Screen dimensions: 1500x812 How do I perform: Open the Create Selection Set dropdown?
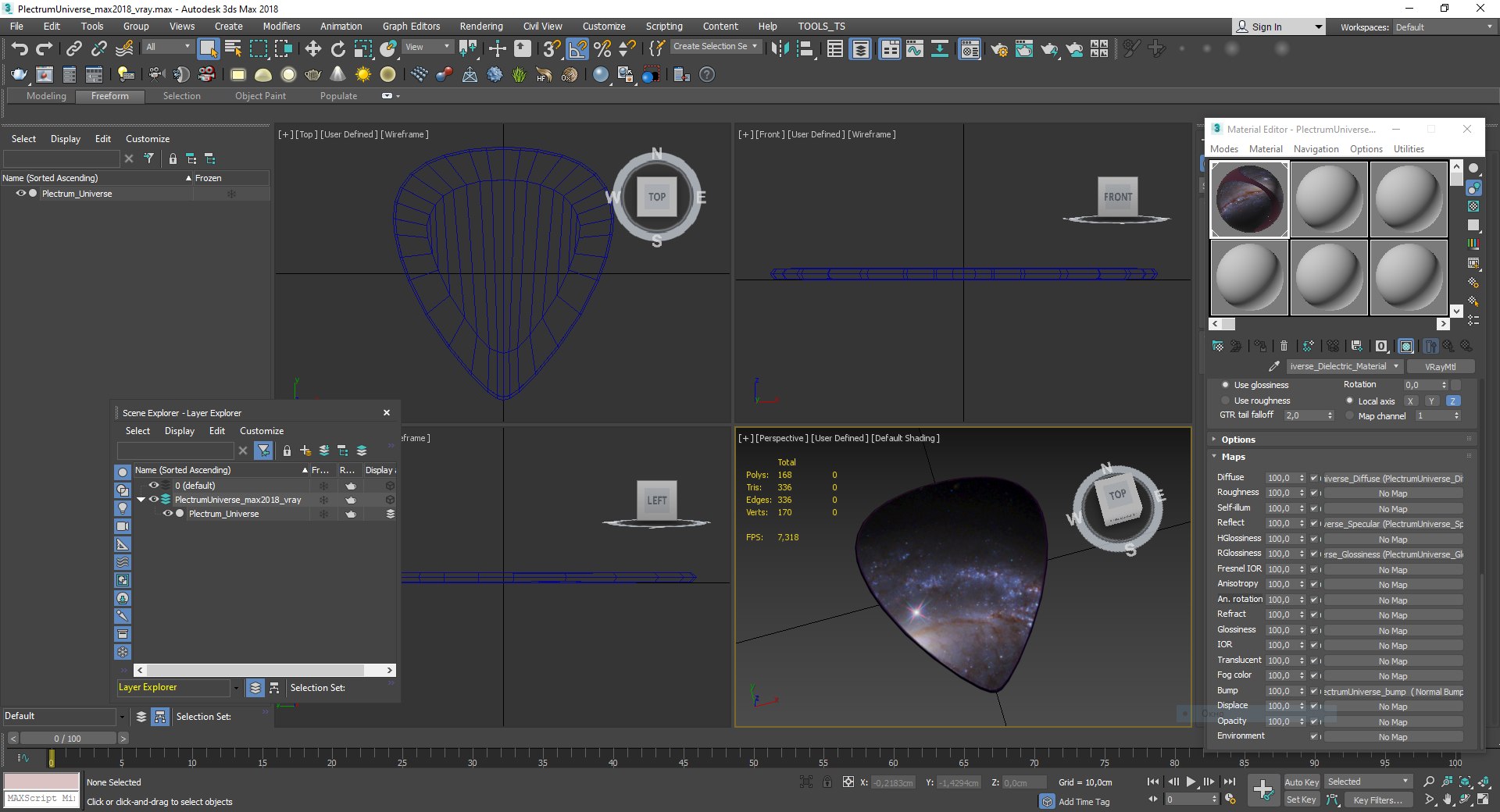click(716, 47)
